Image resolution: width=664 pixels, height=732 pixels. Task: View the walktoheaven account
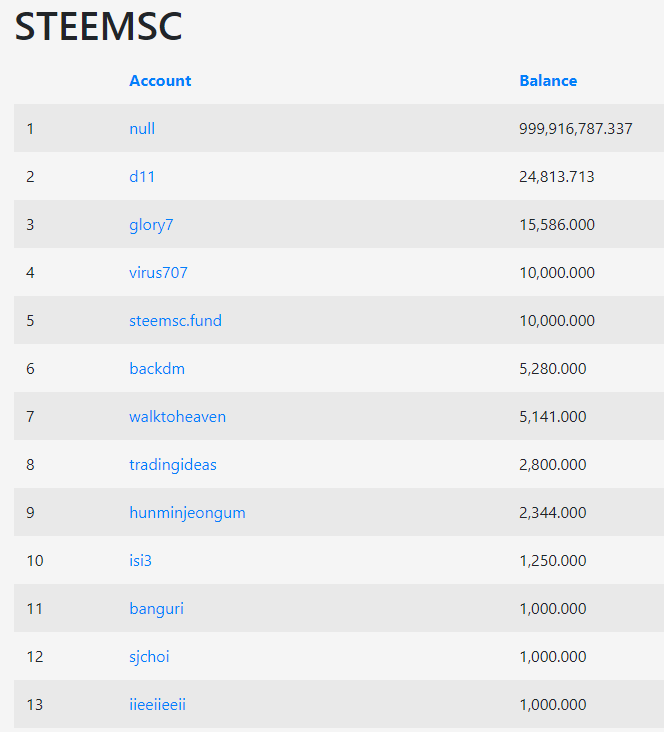pyautogui.click(x=177, y=416)
